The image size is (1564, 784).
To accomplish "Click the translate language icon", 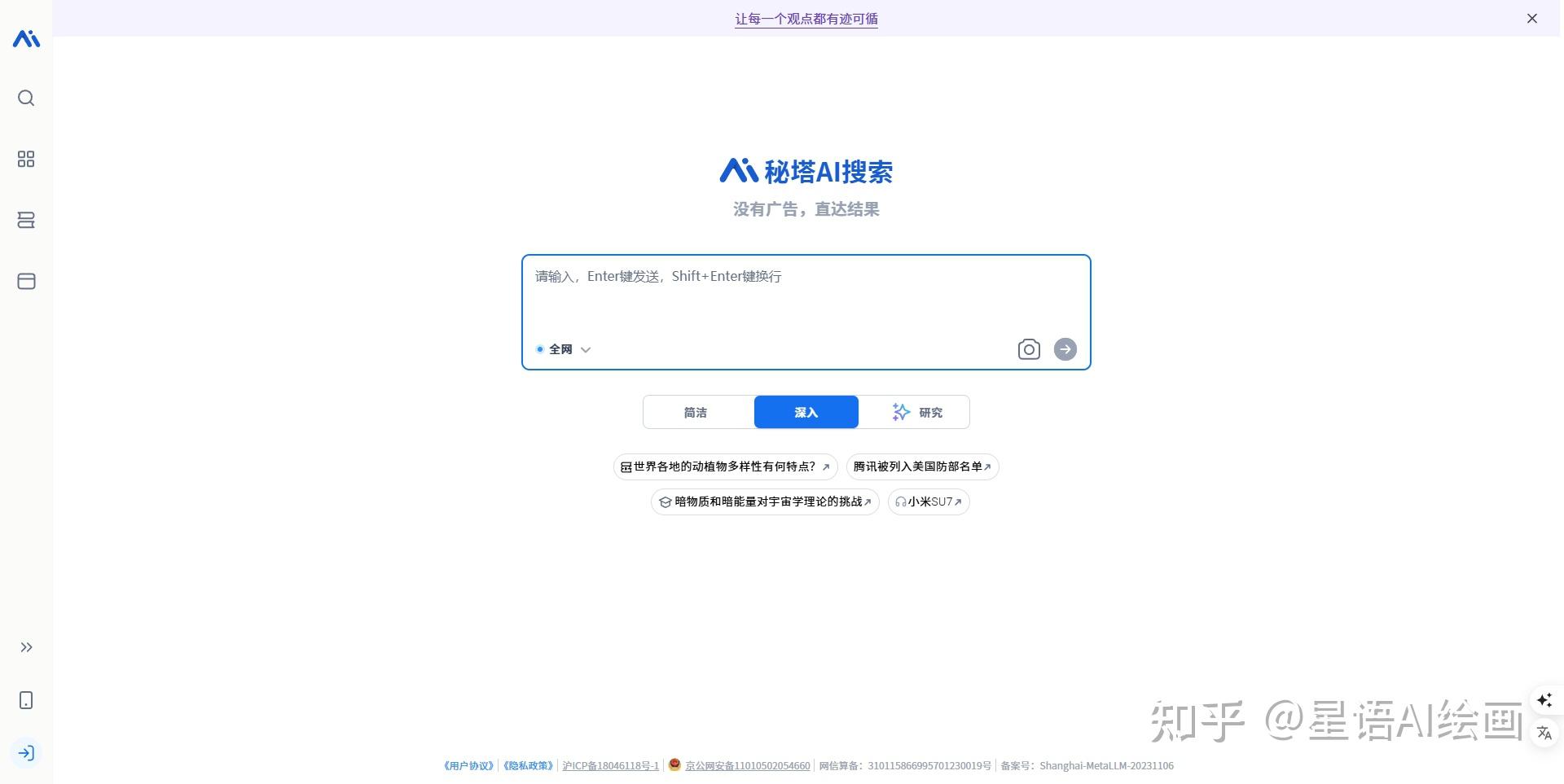I will tap(1544, 733).
